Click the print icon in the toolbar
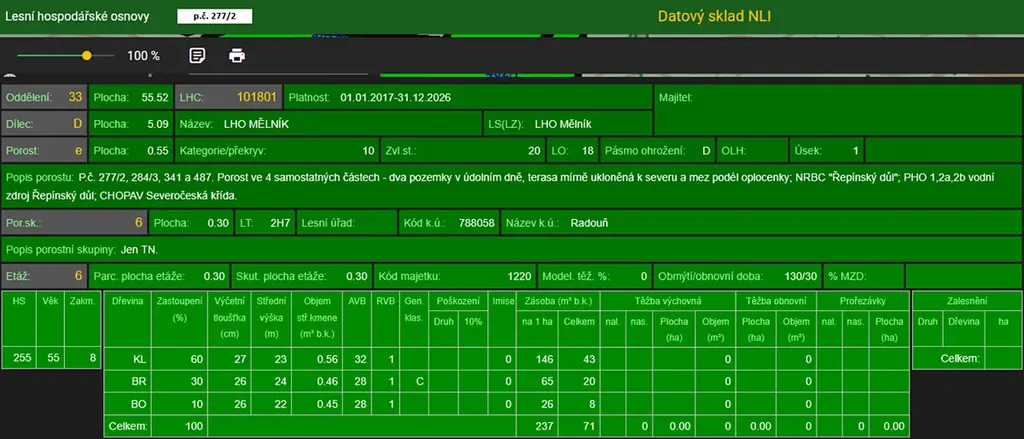Image resolution: width=1024 pixels, height=439 pixels. point(237,55)
